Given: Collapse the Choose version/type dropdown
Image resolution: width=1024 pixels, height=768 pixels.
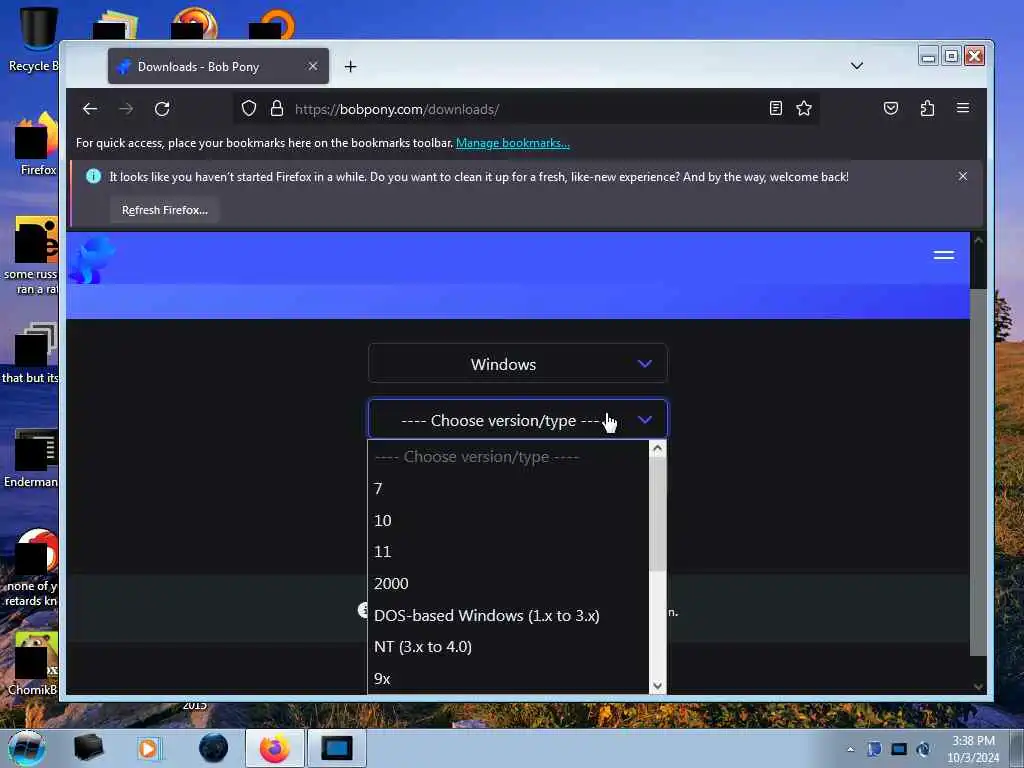Looking at the screenshot, I should coord(518,420).
